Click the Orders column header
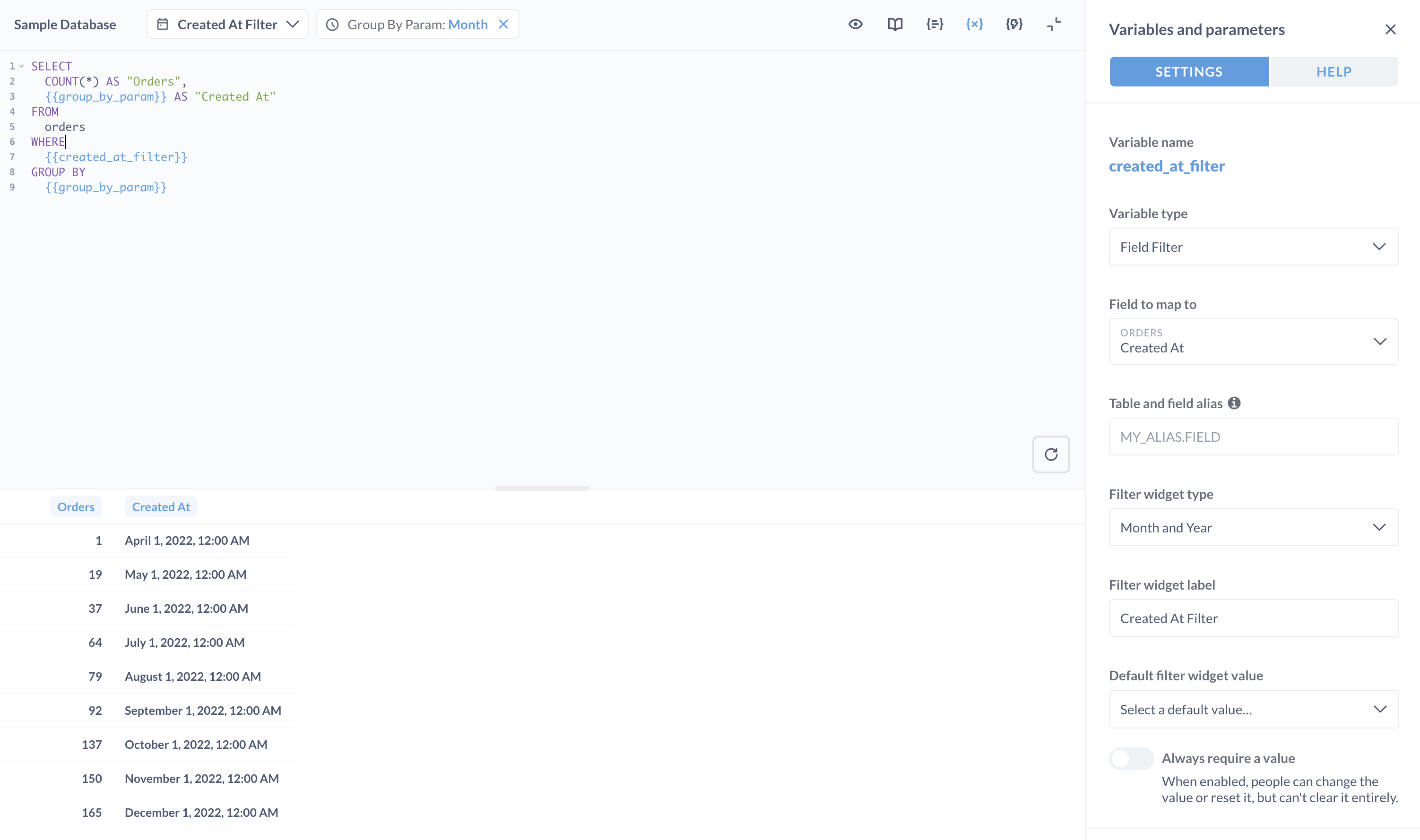 click(76, 506)
